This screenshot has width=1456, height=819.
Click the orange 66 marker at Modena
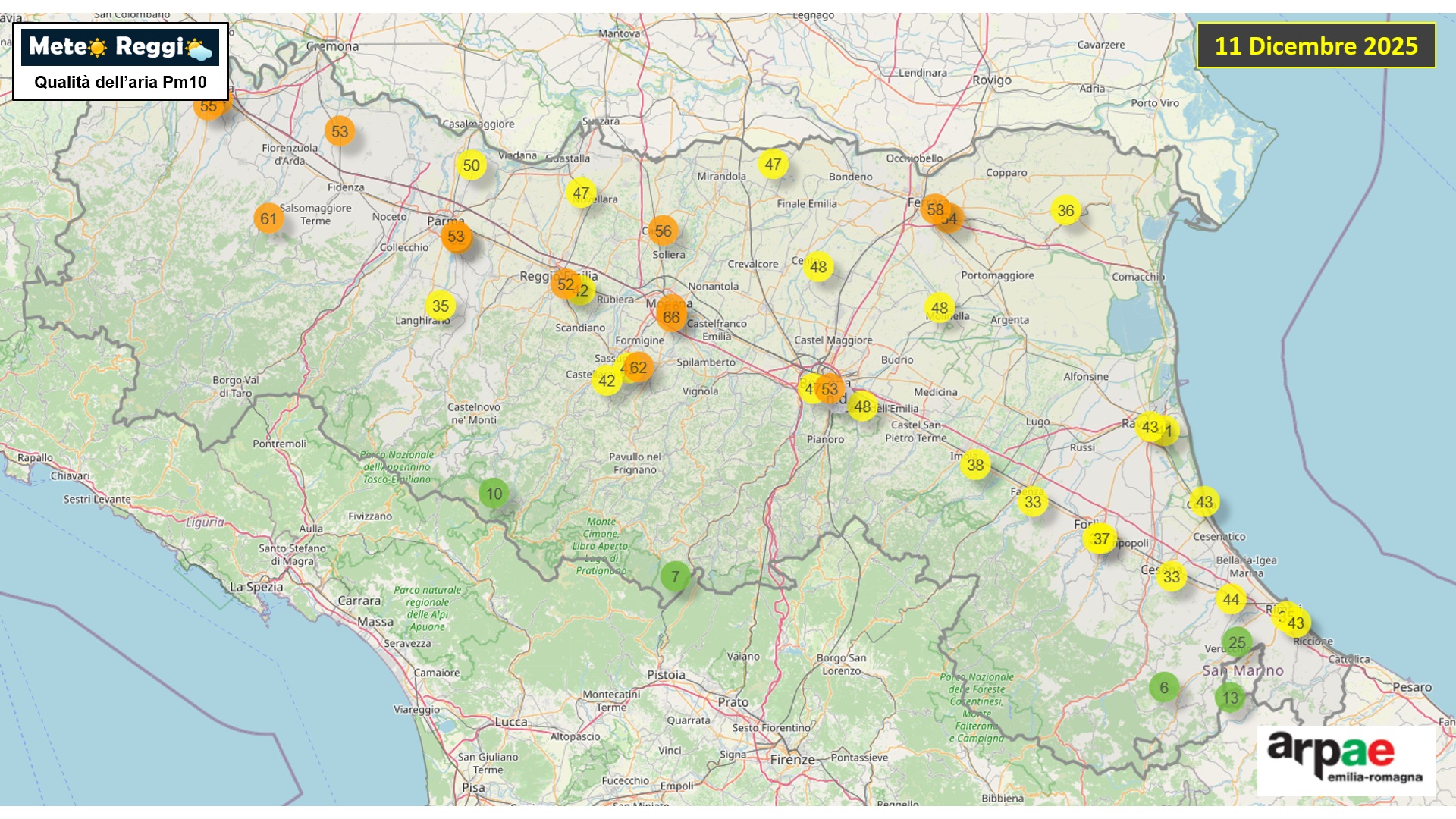(671, 317)
